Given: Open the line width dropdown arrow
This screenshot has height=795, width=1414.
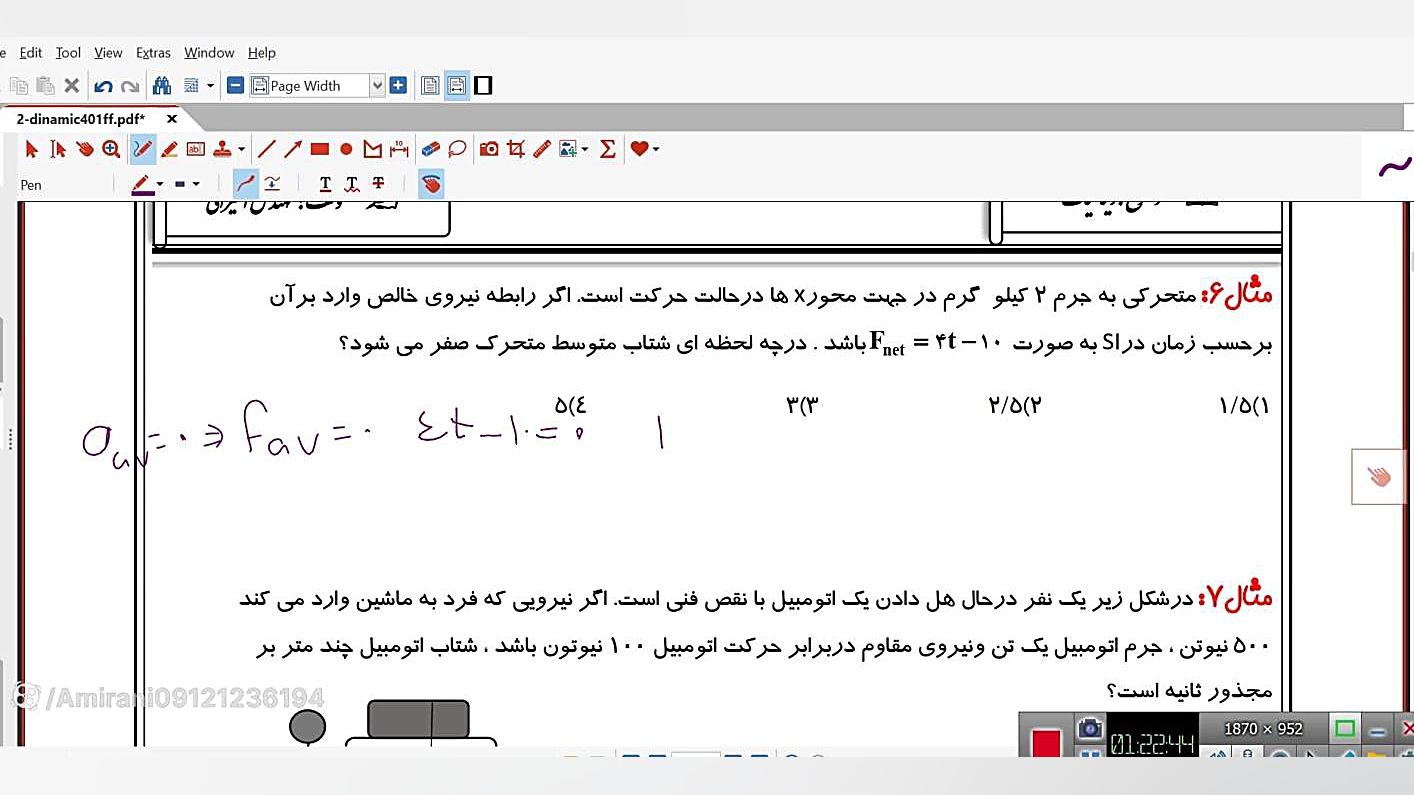Looking at the screenshot, I should coord(196,184).
